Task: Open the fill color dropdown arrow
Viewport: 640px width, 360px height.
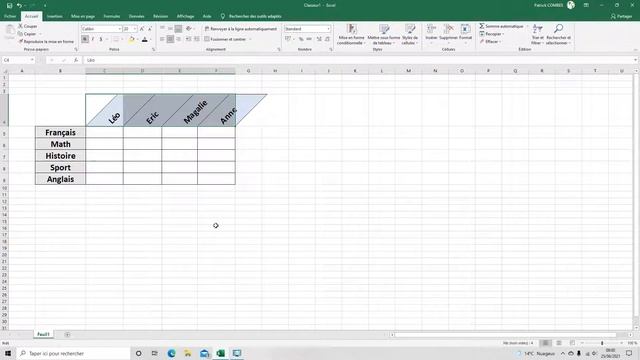Action: click(x=138, y=40)
